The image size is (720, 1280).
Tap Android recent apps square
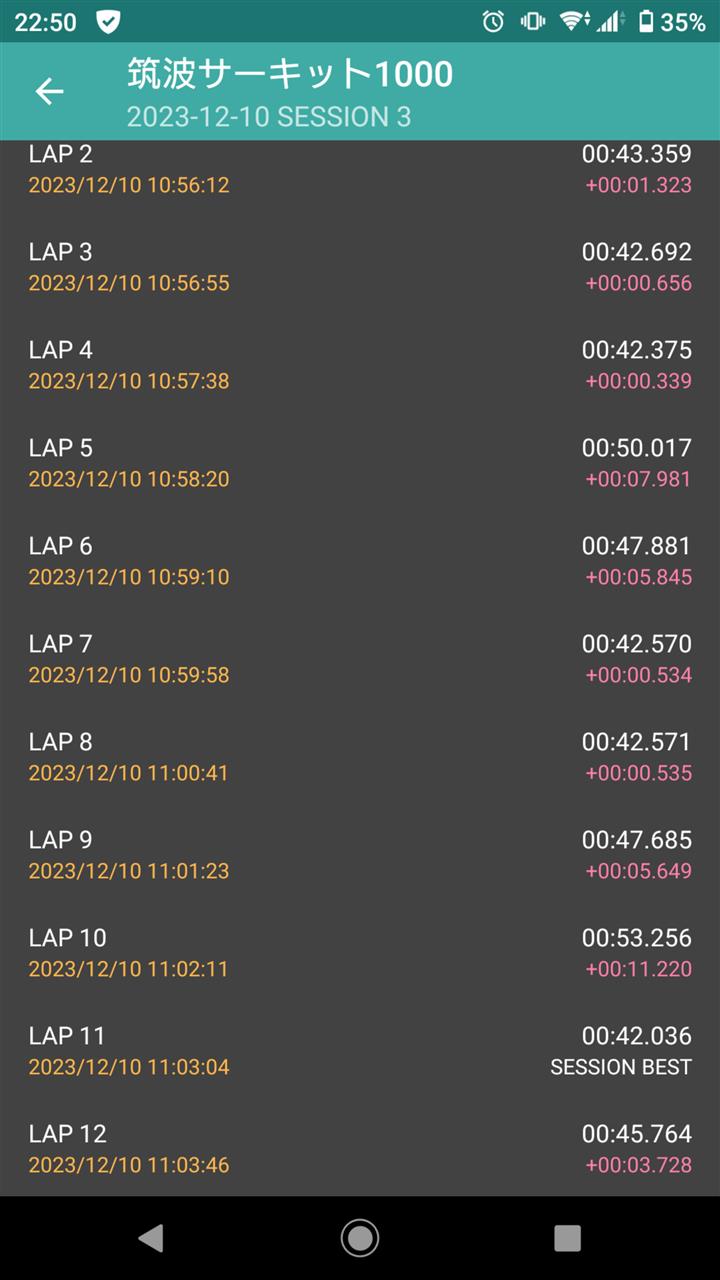tap(567, 1238)
